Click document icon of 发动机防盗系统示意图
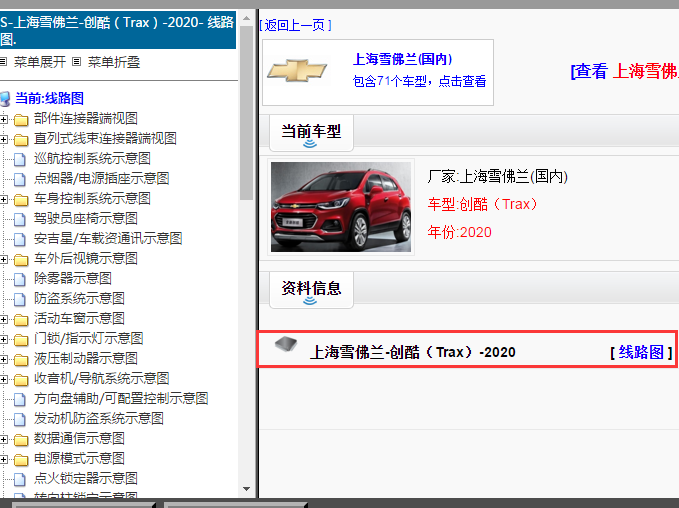The width and height of the screenshot is (679, 508). pos(19,419)
